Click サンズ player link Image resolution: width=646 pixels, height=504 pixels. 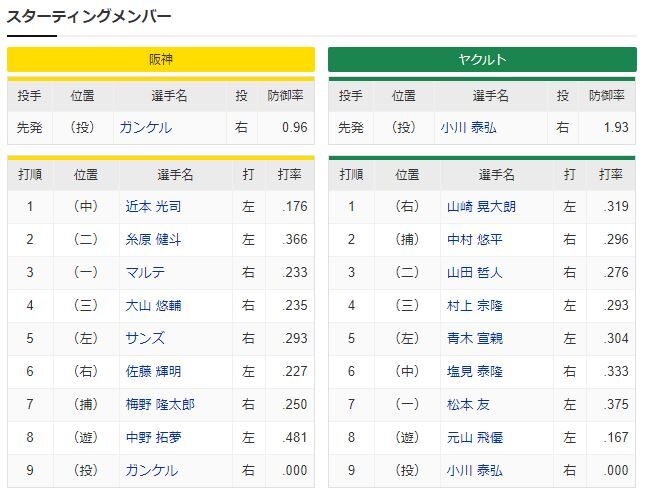click(145, 338)
